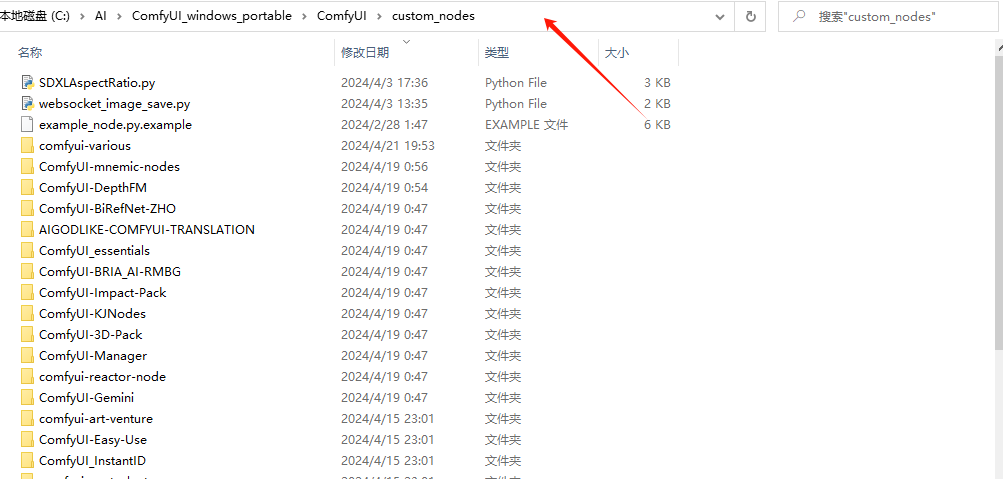
Task: Click the EXAMPLE 文件 type cell
Action: coord(526,125)
